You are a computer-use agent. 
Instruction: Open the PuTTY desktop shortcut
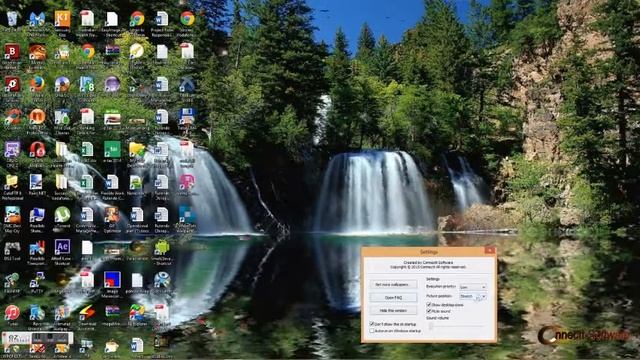[x=37, y=280]
